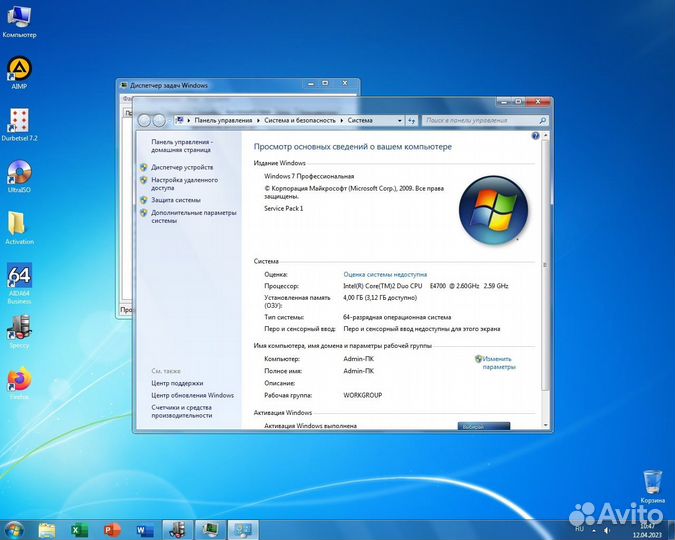Launch AIDA64 Business shortcut
675x540 pixels.
click(19, 283)
